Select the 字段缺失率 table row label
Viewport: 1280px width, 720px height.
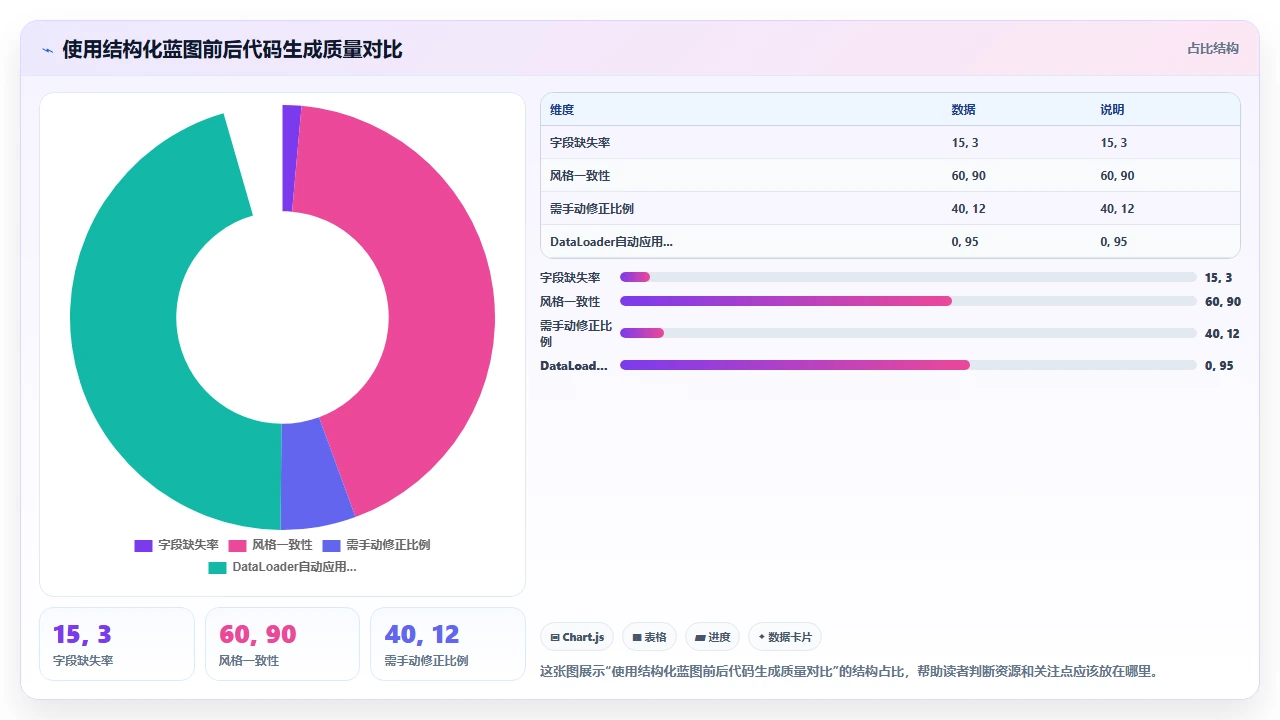[x=580, y=143]
